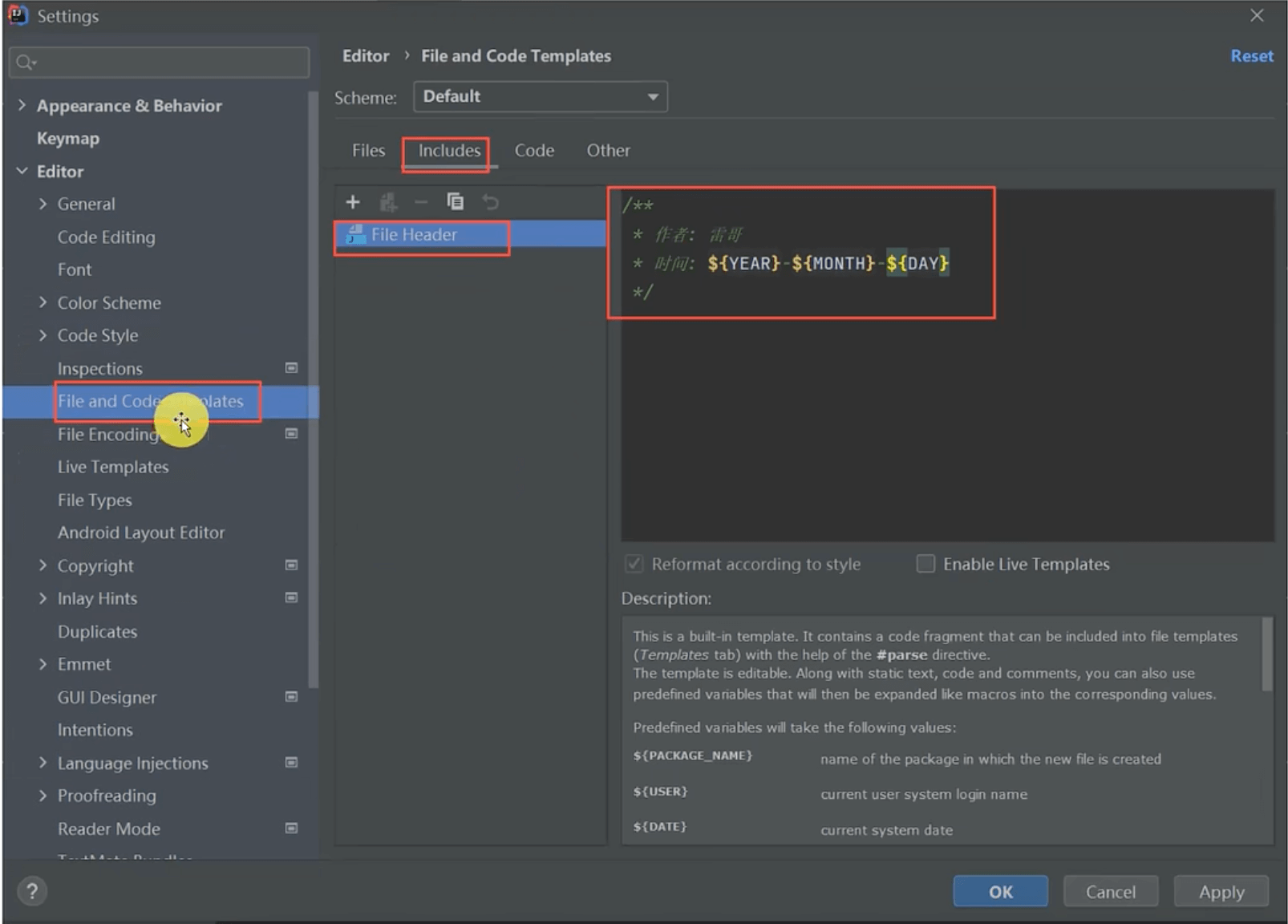Collapse the Editor tree node
Image resolution: width=1288 pixels, height=924 pixels.
(x=22, y=171)
